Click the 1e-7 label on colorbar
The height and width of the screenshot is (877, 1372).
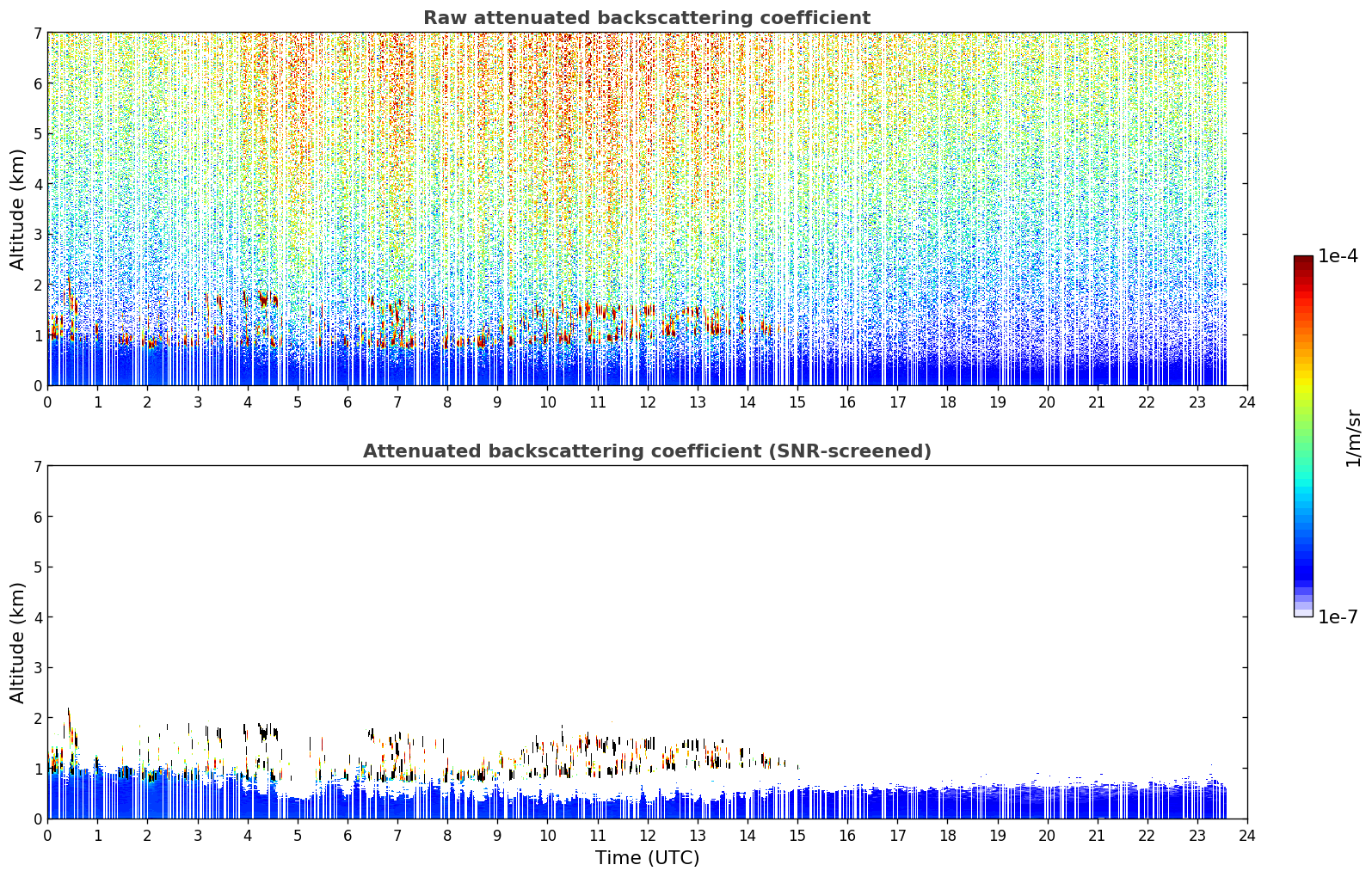tap(1338, 617)
